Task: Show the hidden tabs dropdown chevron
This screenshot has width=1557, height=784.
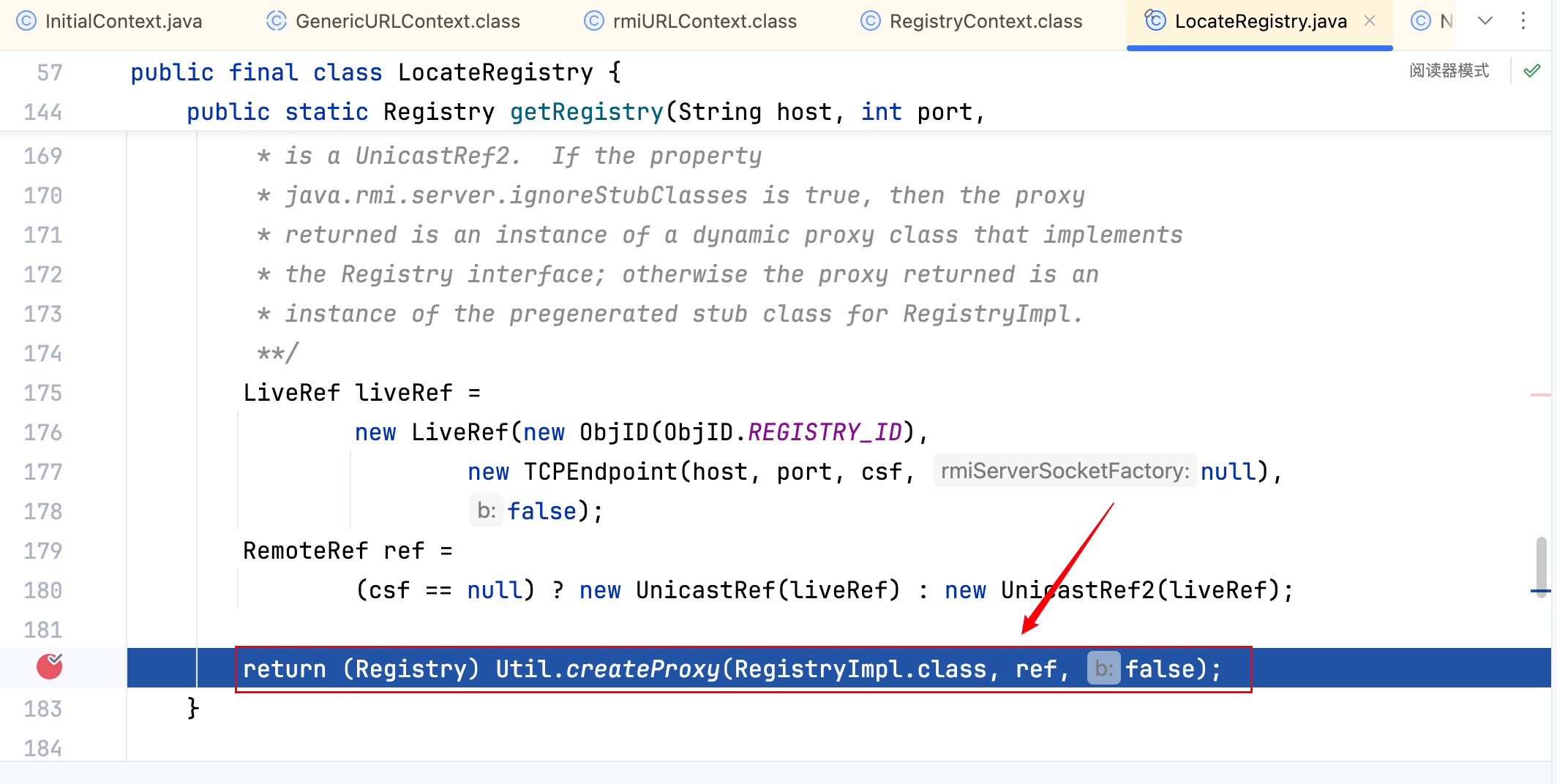Action: point(1485,21)
